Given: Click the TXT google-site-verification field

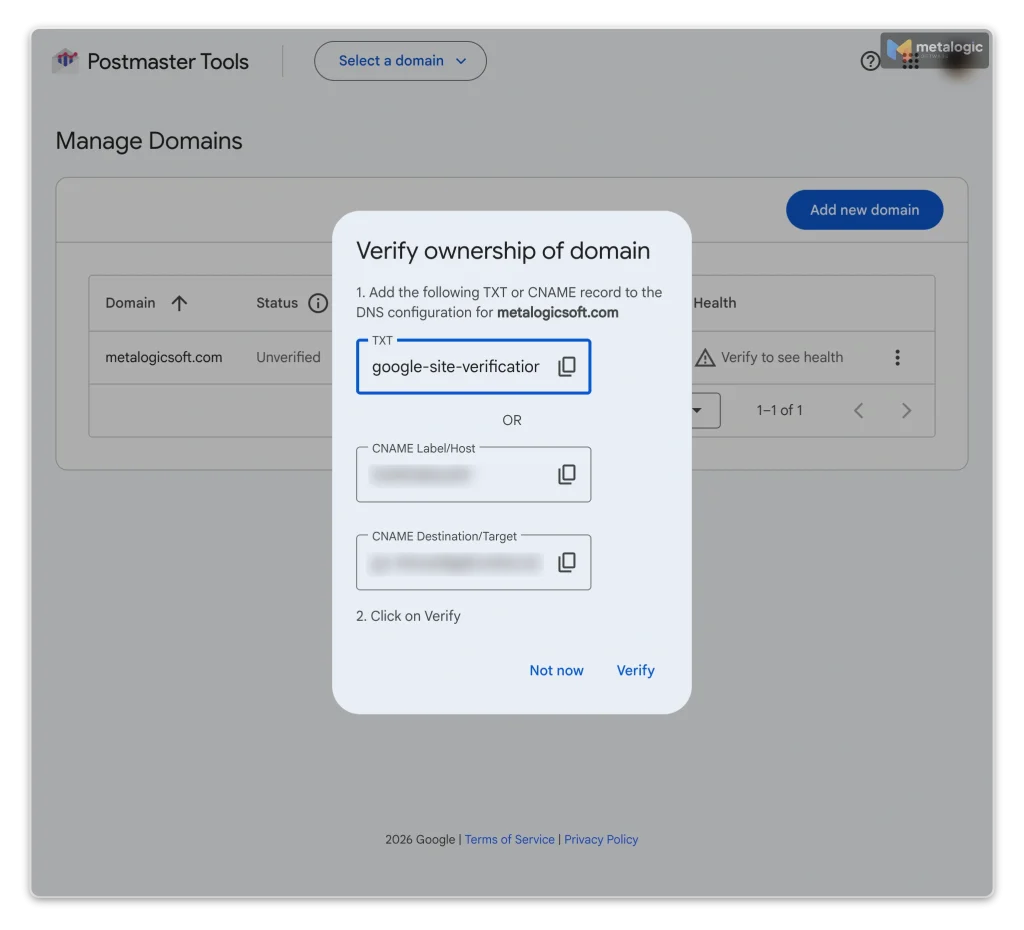Looking at the screenshot, I should (x=473, y=366).
